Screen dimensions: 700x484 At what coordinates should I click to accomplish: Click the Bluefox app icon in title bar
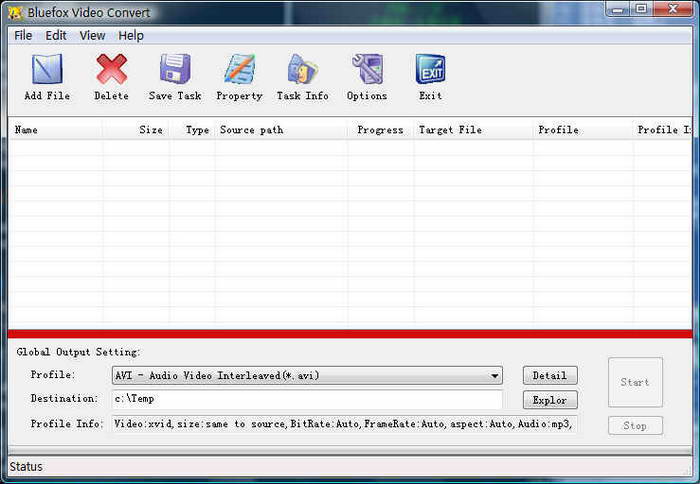pos(15,13)
